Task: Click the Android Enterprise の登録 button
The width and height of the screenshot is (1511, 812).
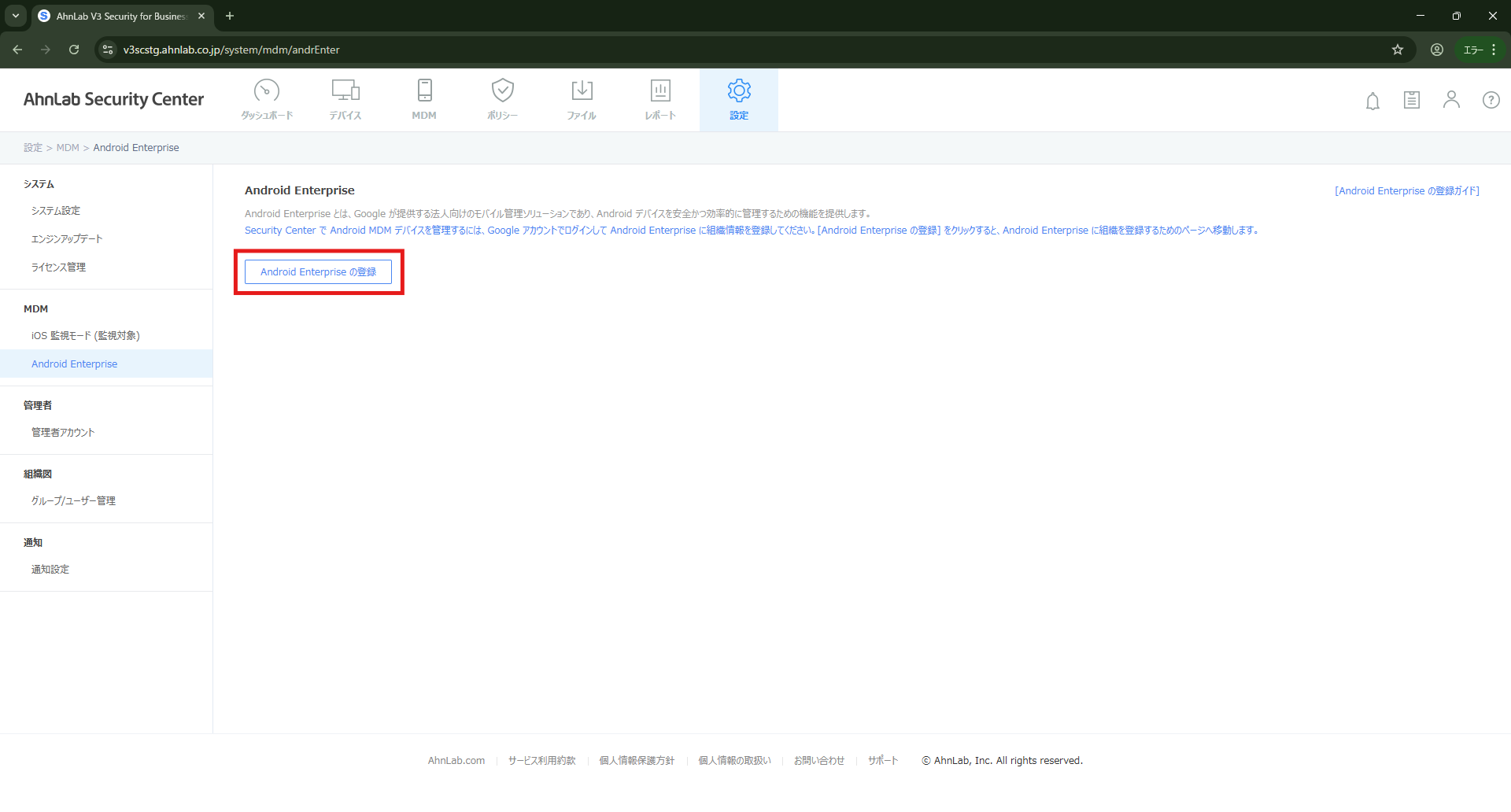Action: pyautogui.click(x=318, y=271)
